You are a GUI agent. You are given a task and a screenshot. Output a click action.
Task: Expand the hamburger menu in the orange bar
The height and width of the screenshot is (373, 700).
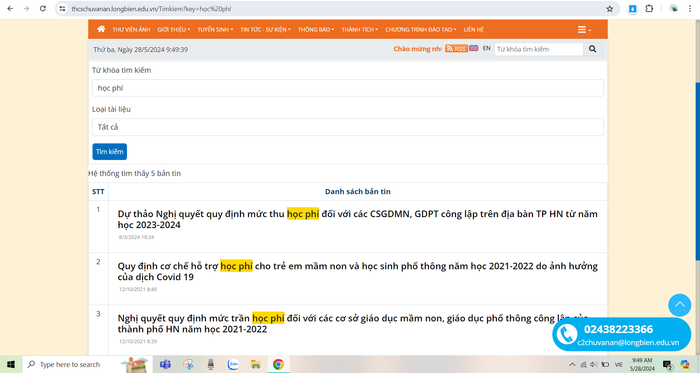pos(584,29)
